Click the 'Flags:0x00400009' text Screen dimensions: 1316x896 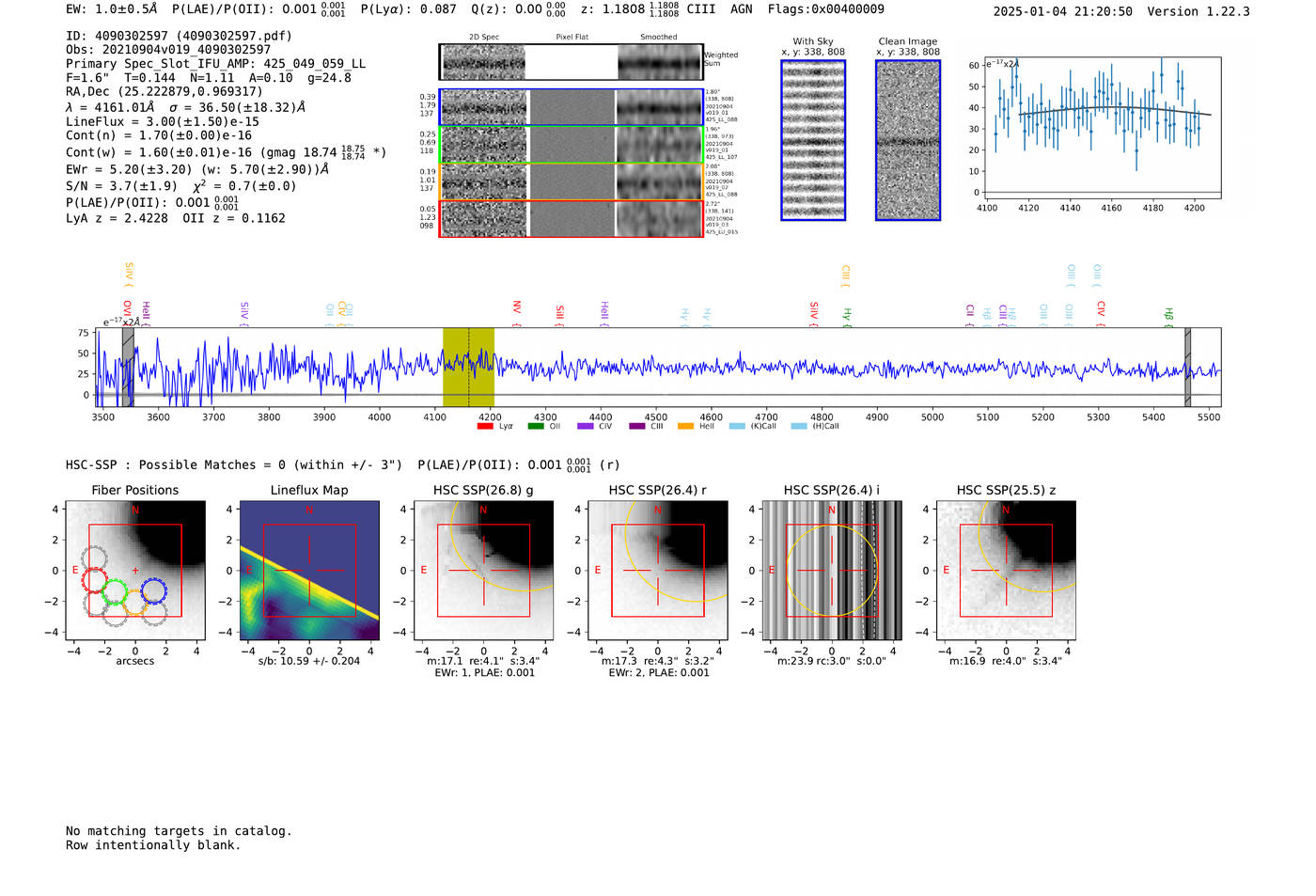[825, 9]
